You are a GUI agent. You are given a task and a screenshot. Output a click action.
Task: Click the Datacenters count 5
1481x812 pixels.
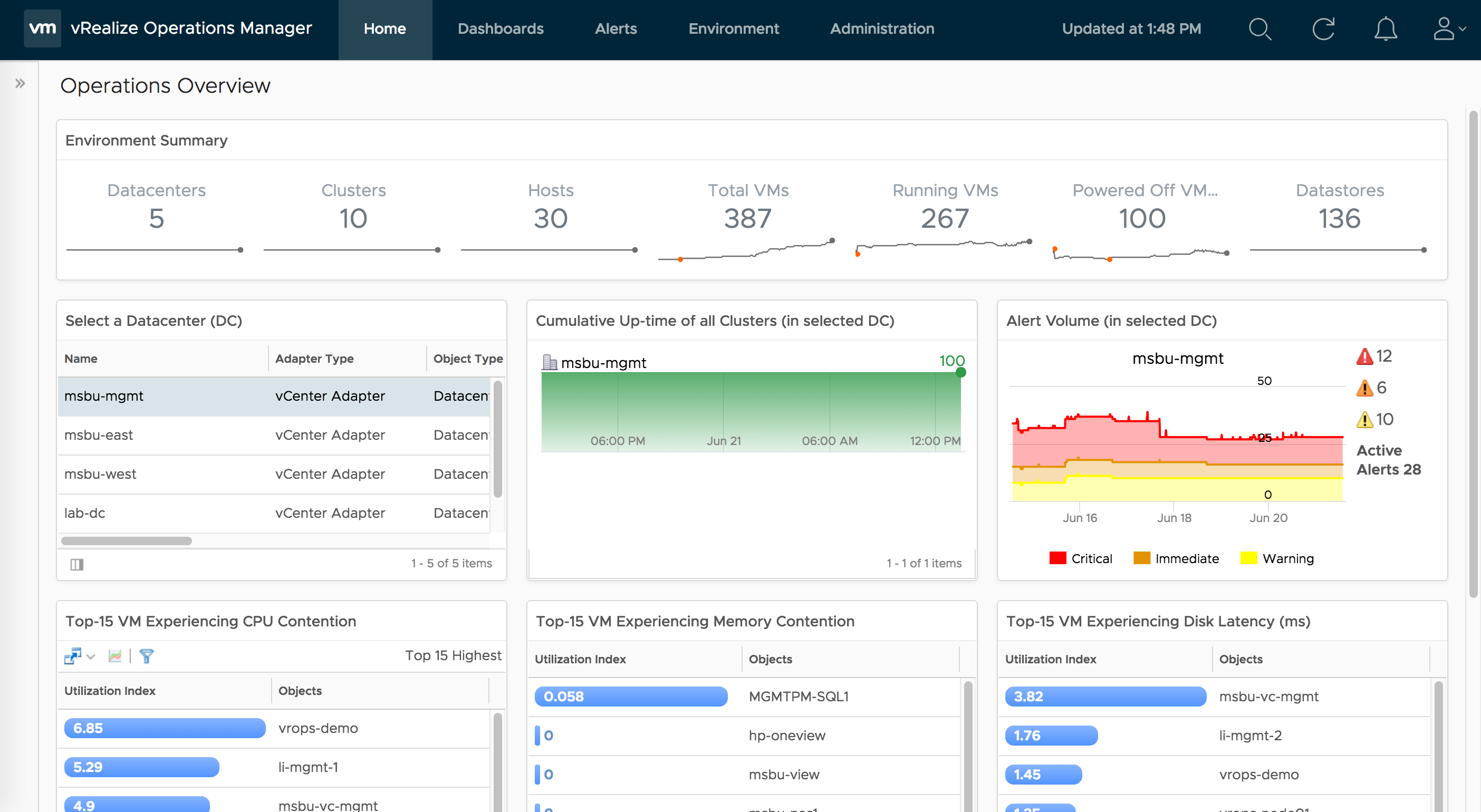click(x=156, y=218)
